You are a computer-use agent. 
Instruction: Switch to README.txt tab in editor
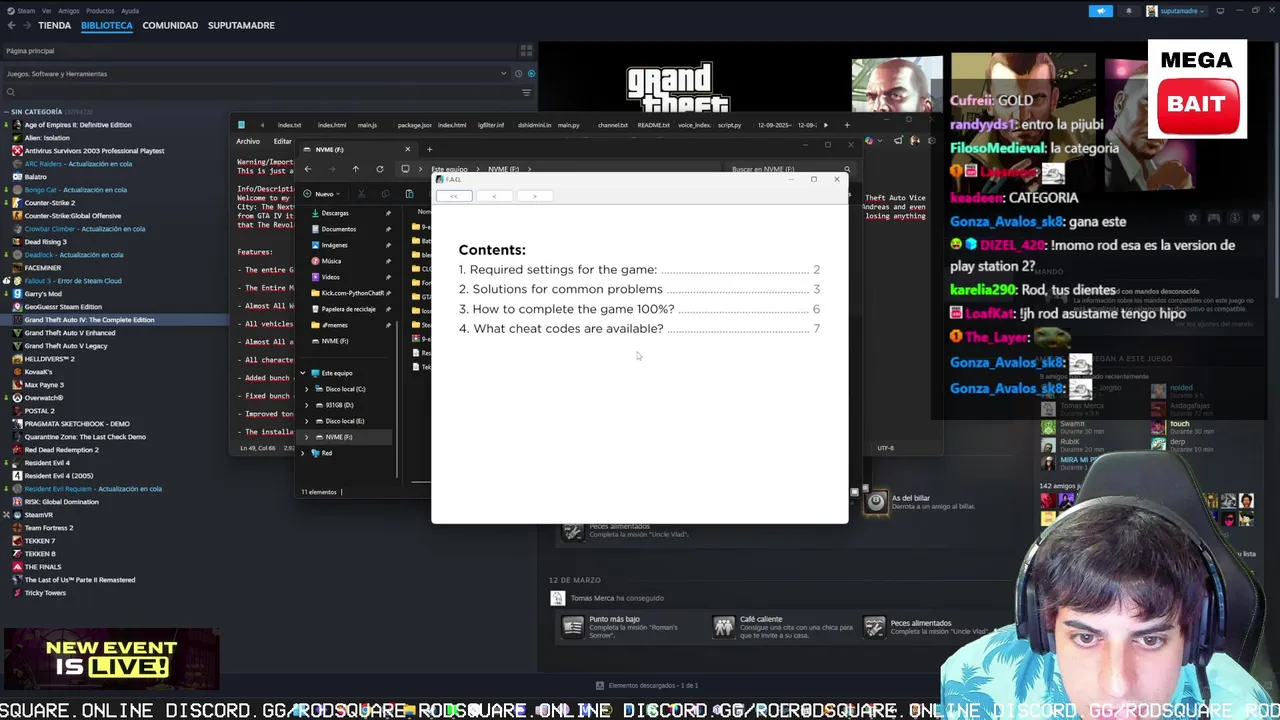[x=653, y=125]
